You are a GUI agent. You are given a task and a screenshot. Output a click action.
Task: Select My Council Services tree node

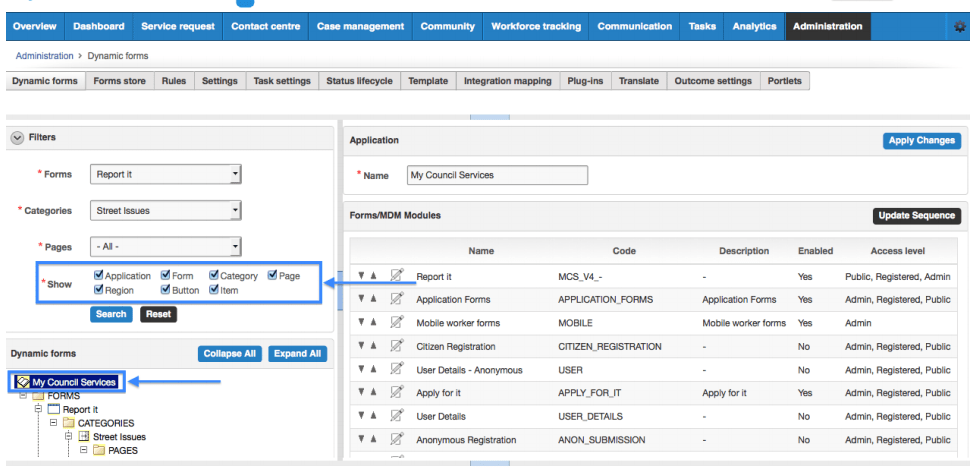[x=67, y=382]
